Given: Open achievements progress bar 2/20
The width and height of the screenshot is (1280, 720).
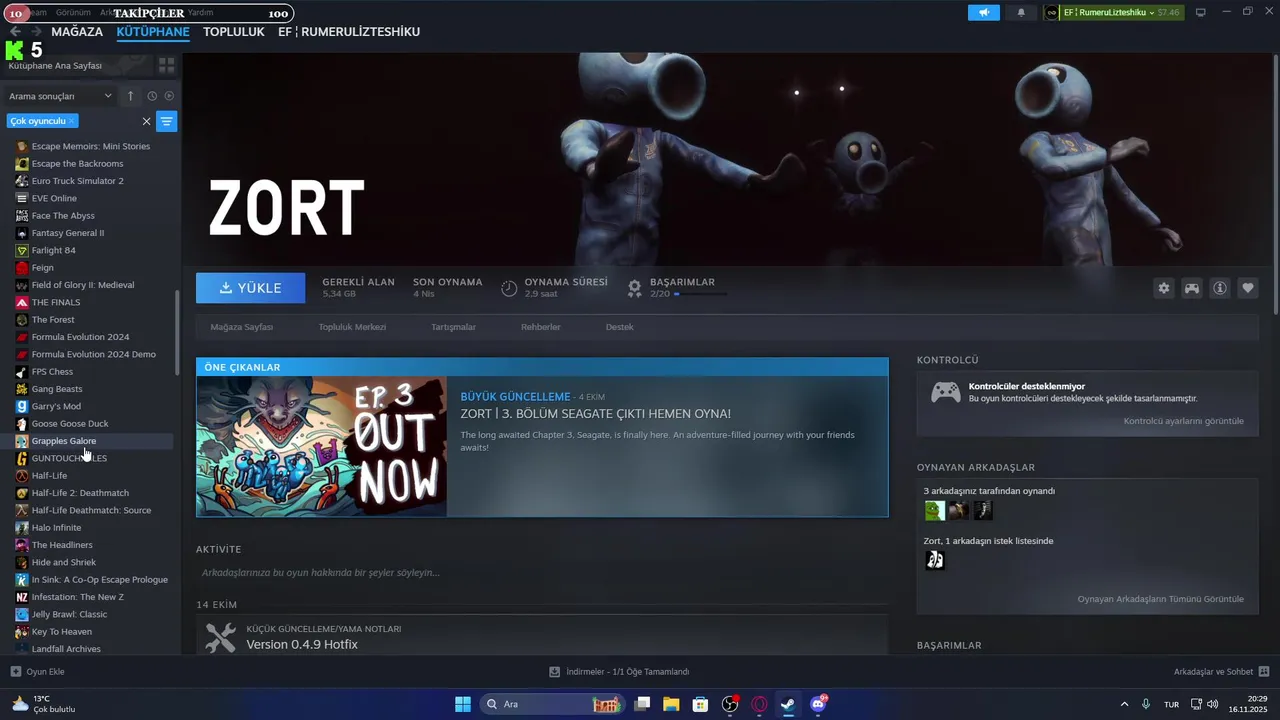Looking at the screenshot, I should click(701, 294).
